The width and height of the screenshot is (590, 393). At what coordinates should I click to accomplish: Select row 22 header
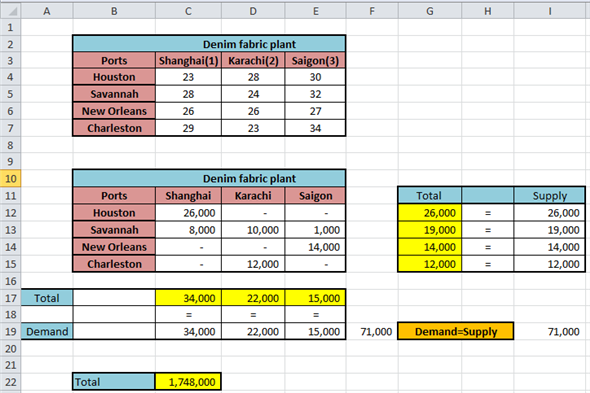pyautogui.click(x=11, y=382)
